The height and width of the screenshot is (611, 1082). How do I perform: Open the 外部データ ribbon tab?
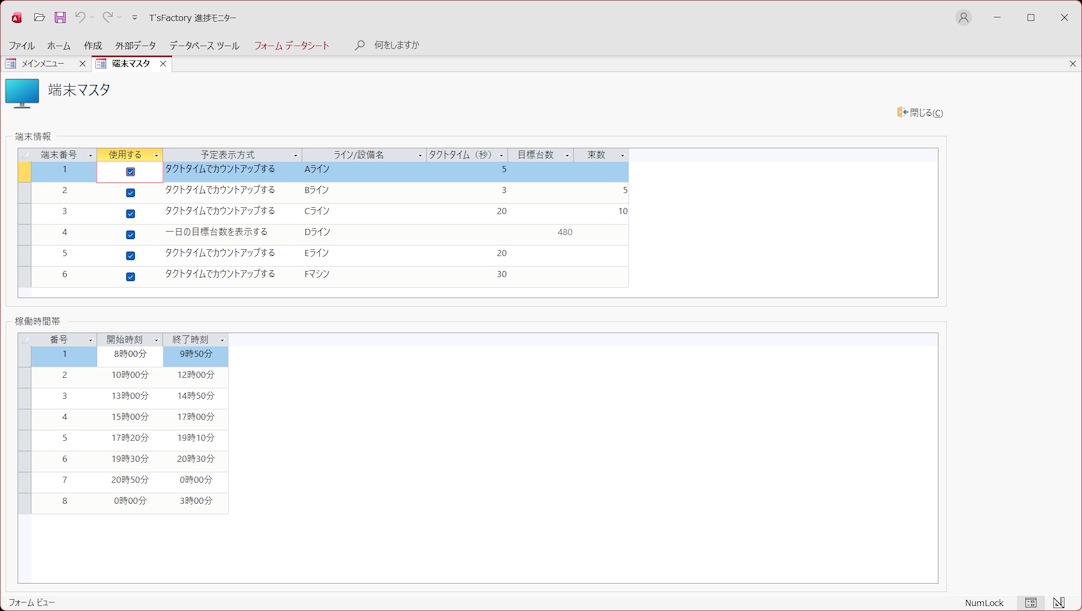click(135, 46)
